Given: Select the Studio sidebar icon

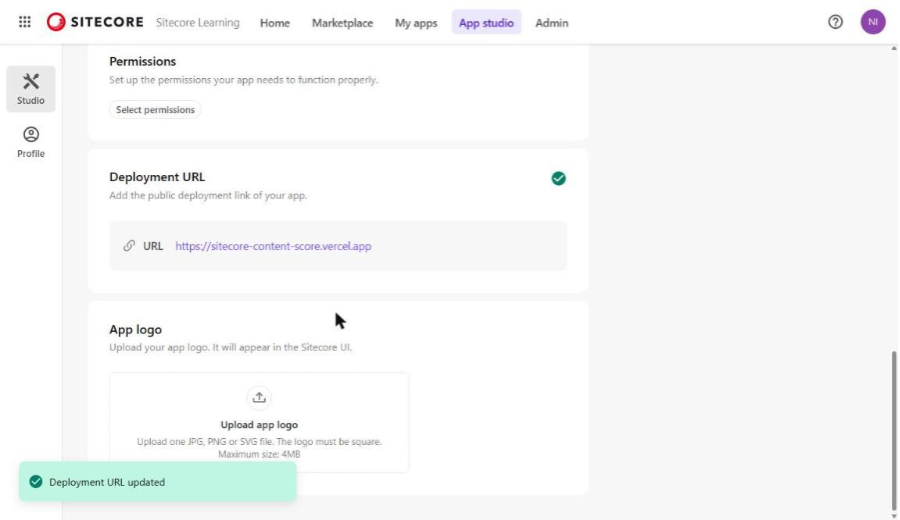Looking at the screenshot, I should point(31,89).
